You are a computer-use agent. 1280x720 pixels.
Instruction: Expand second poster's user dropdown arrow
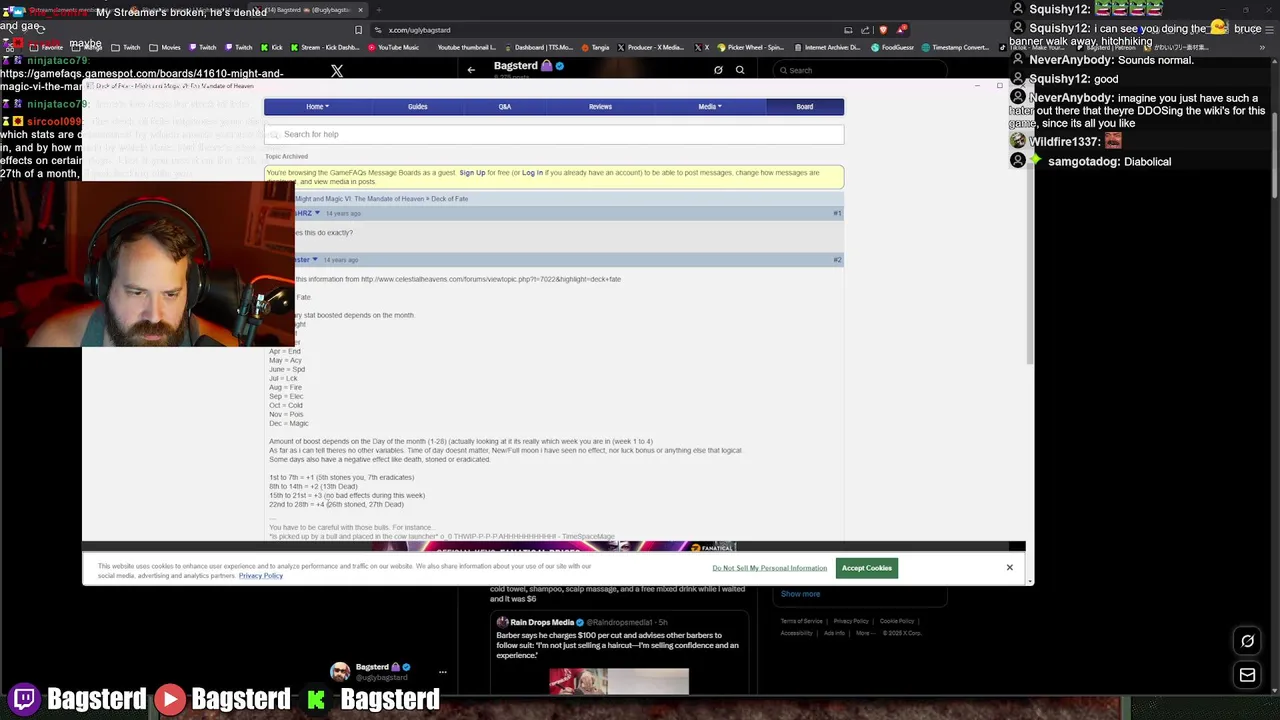pos(315,260)
